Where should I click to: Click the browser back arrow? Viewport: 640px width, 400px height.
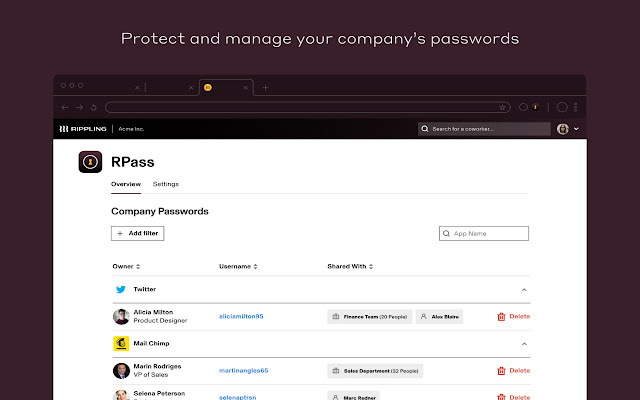[65, 107]
